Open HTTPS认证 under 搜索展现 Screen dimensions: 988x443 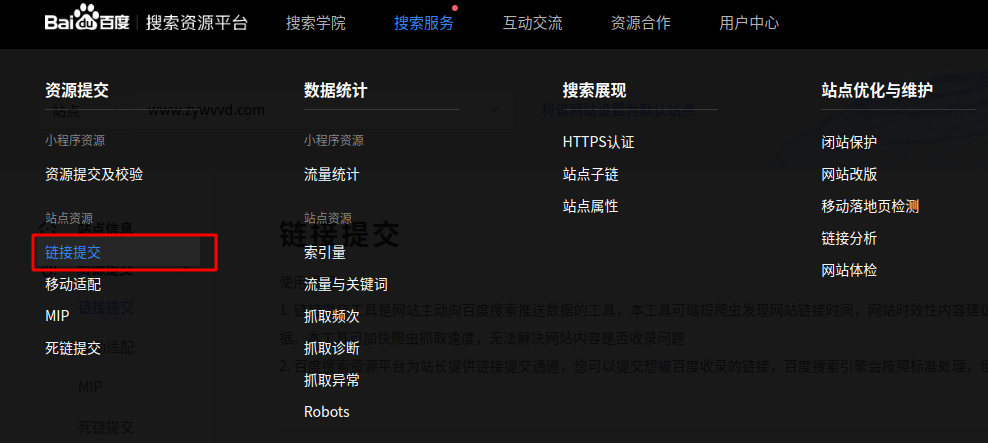598,142
